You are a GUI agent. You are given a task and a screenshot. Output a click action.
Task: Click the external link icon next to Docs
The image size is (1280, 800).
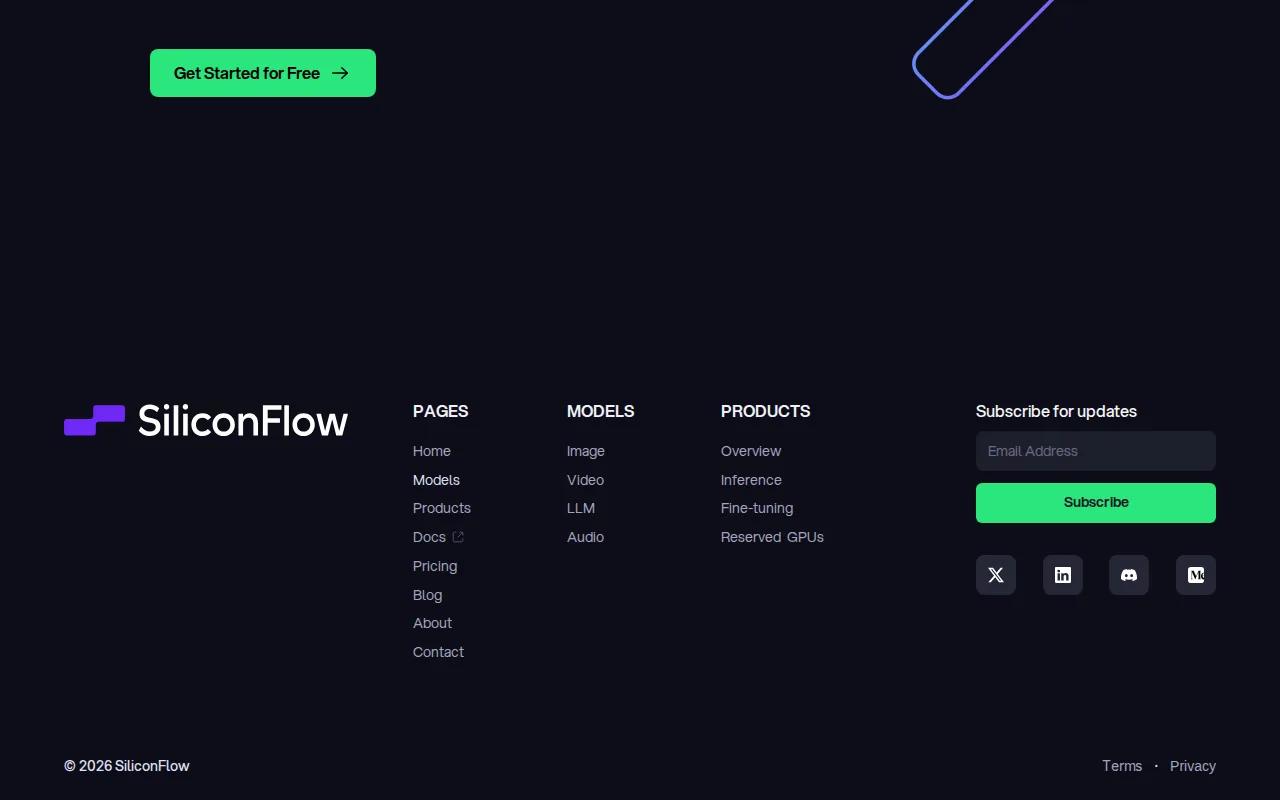pos(458,537)
